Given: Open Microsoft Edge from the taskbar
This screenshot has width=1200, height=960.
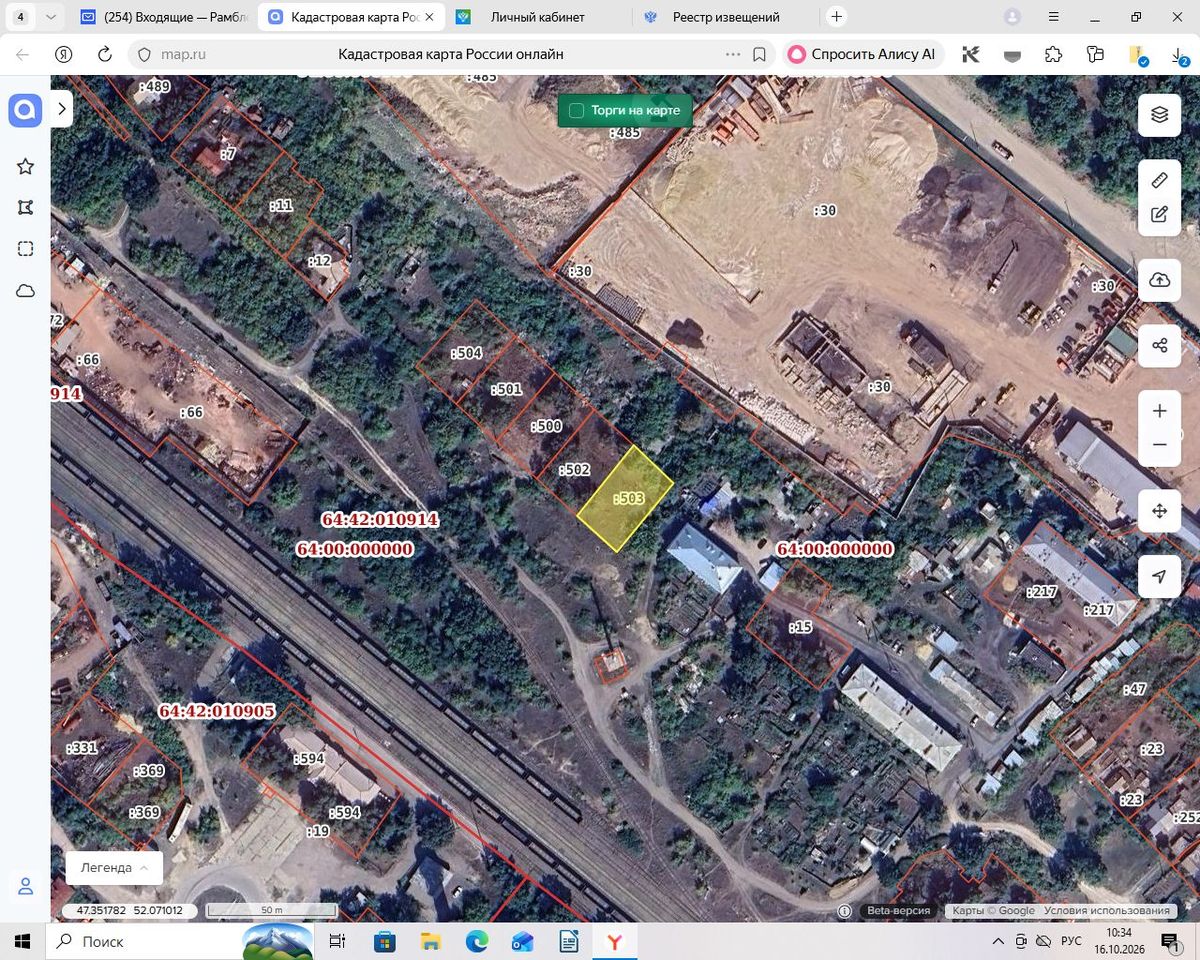Looking at the screenshot, I should coord(477,942).
